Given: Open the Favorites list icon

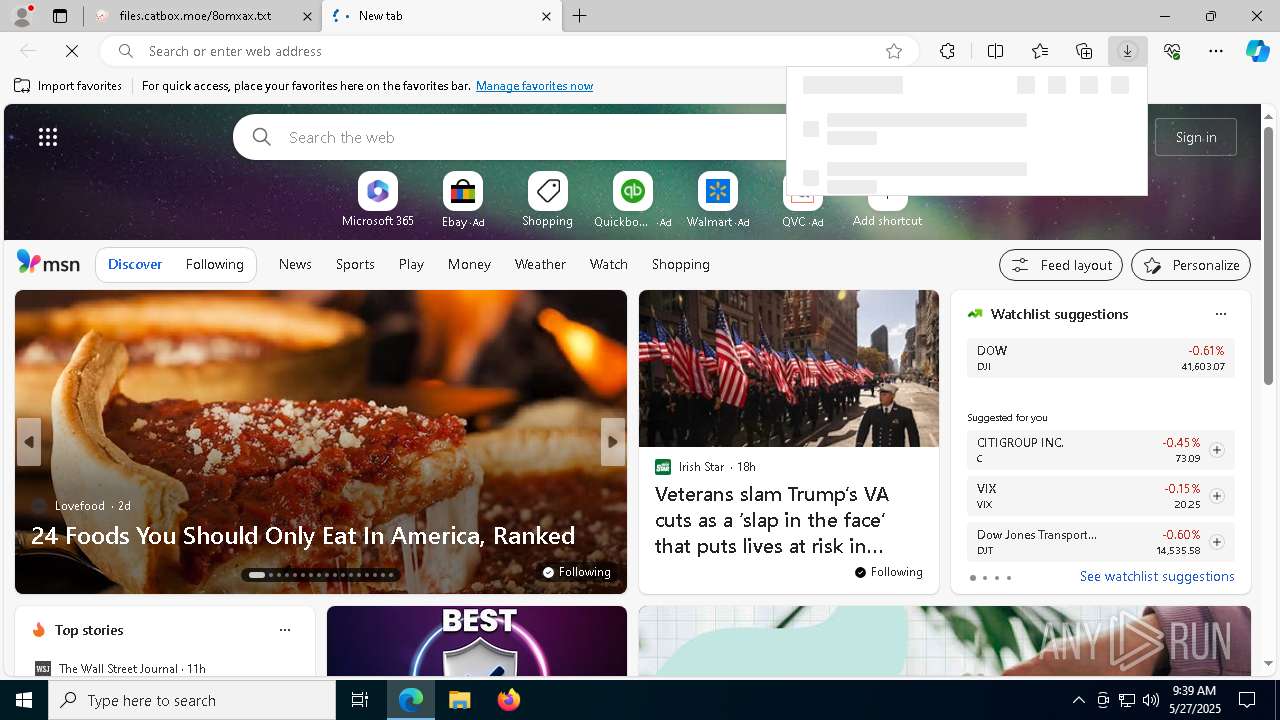Looking at the screenshot, I should (x=1040, y=51).
